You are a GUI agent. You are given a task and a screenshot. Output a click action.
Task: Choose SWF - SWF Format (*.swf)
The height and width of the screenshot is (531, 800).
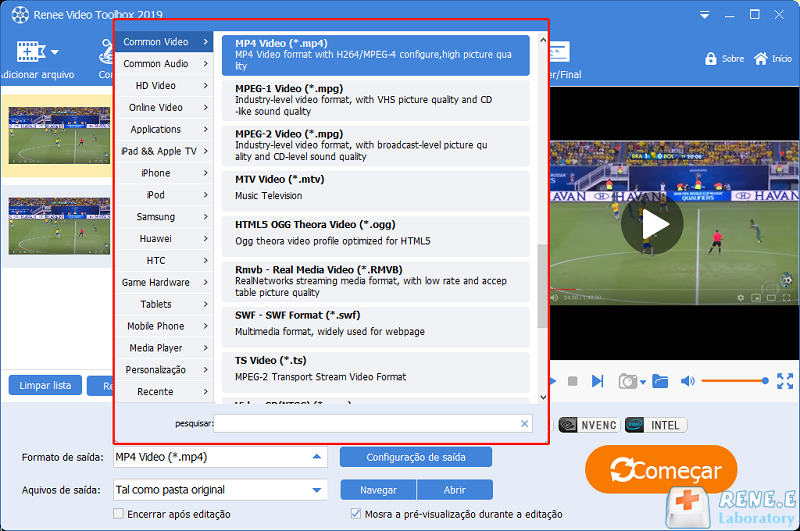pyautogui.click(x=376, y=327)
